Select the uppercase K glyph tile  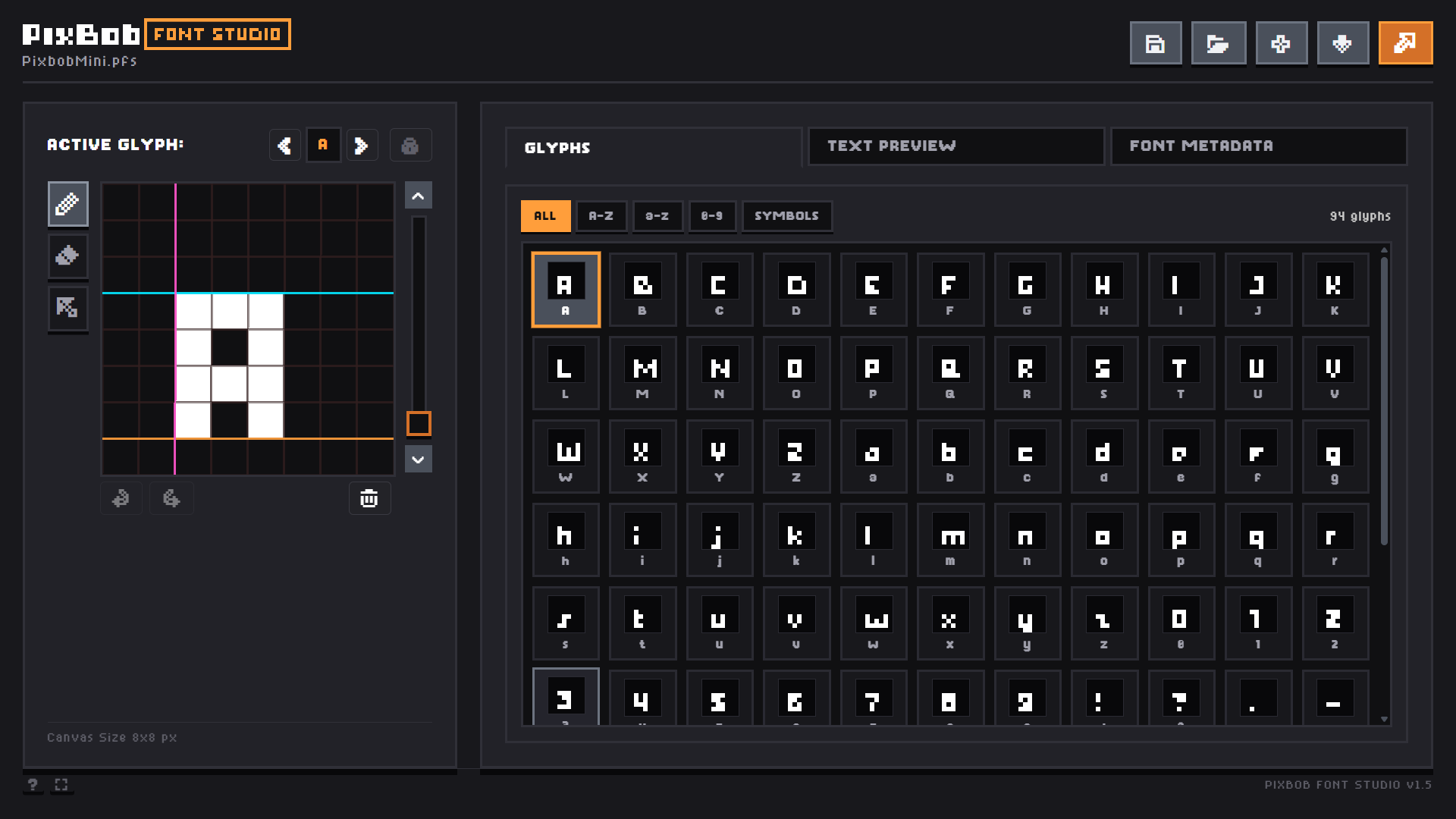[1335, 290]
